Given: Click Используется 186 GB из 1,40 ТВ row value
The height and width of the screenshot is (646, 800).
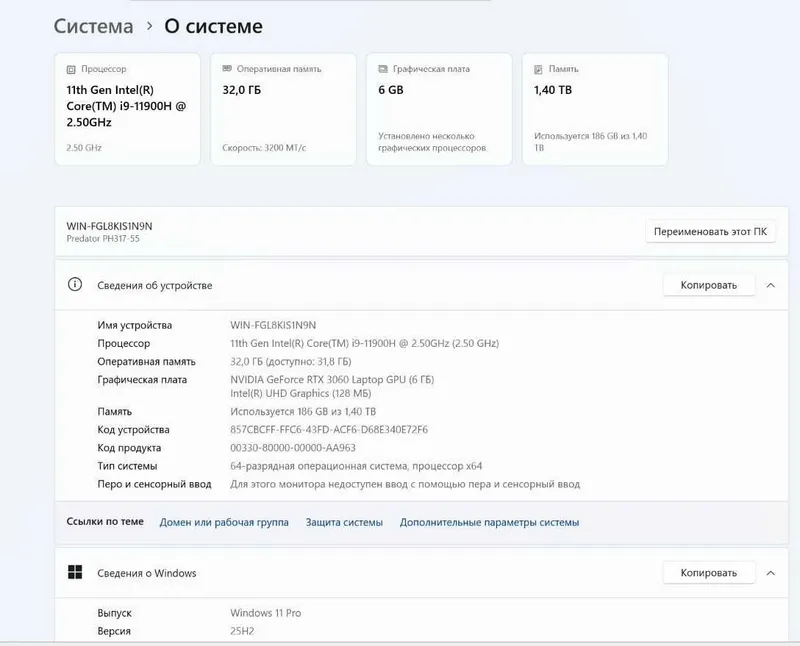Looking at the screenshot, I should click(303, 412).
